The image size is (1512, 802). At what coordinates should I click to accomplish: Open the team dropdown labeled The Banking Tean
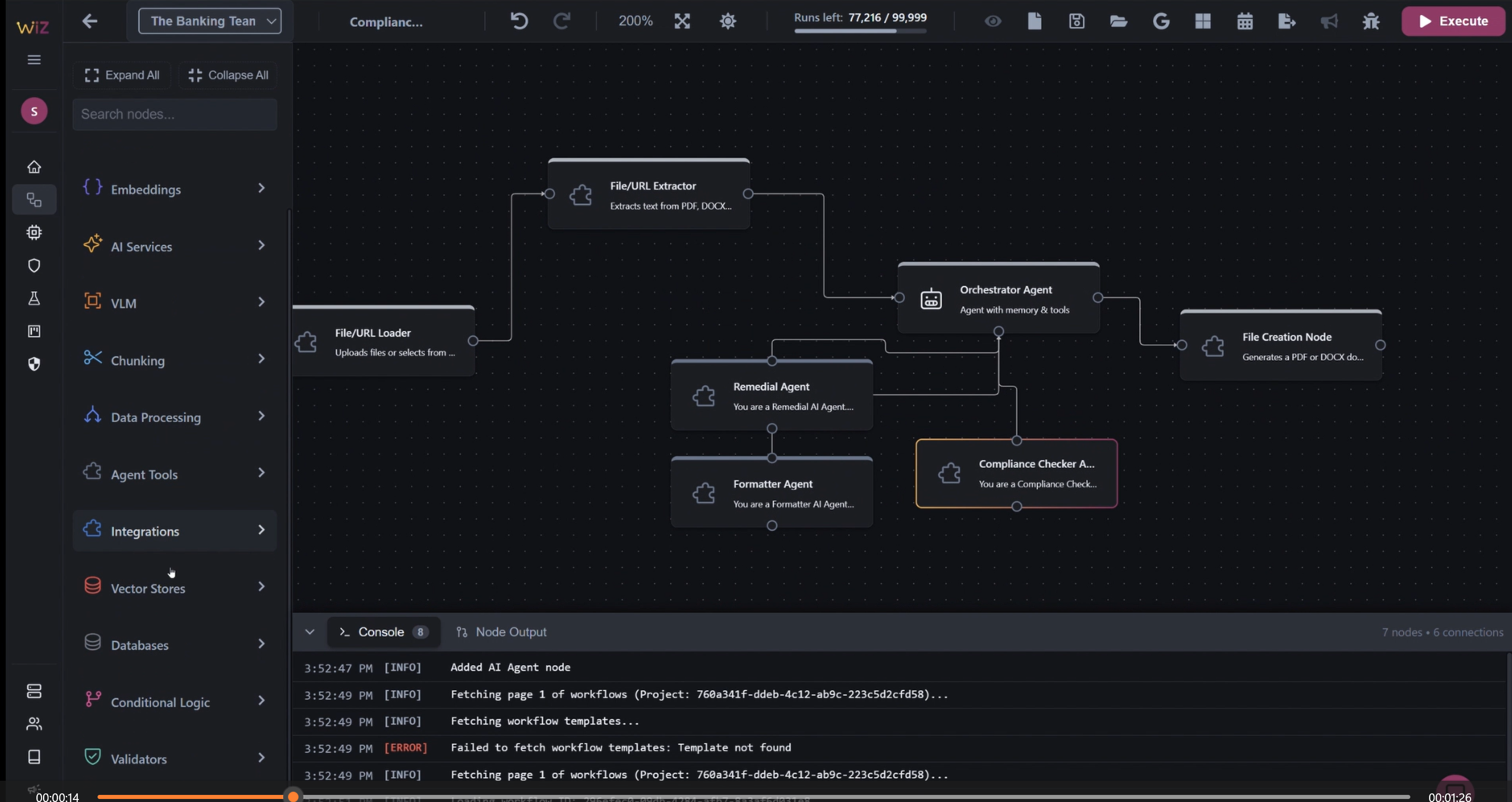click(209, 21)
